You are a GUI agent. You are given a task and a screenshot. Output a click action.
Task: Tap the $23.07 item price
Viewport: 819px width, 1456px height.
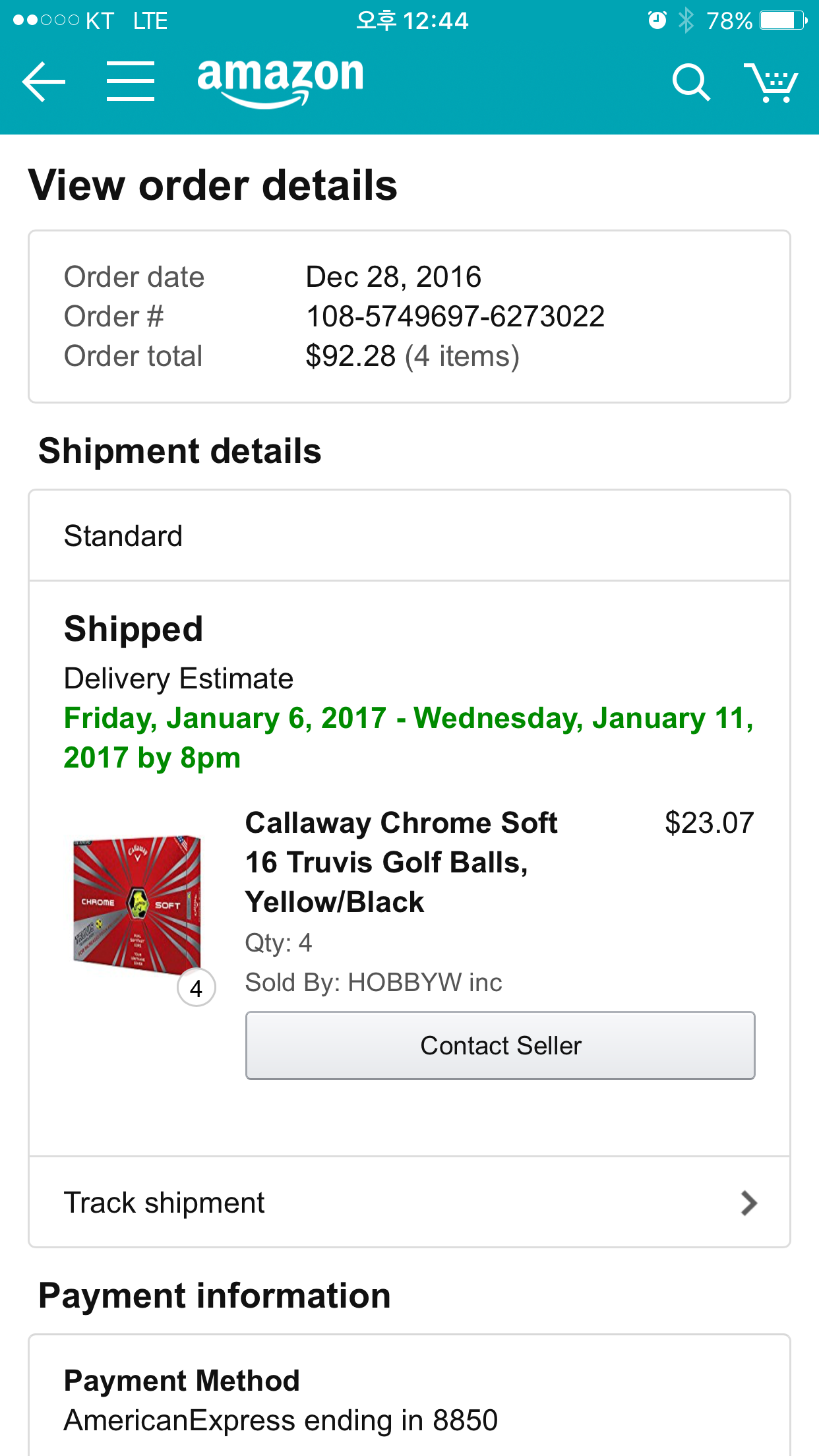[709, 823]
